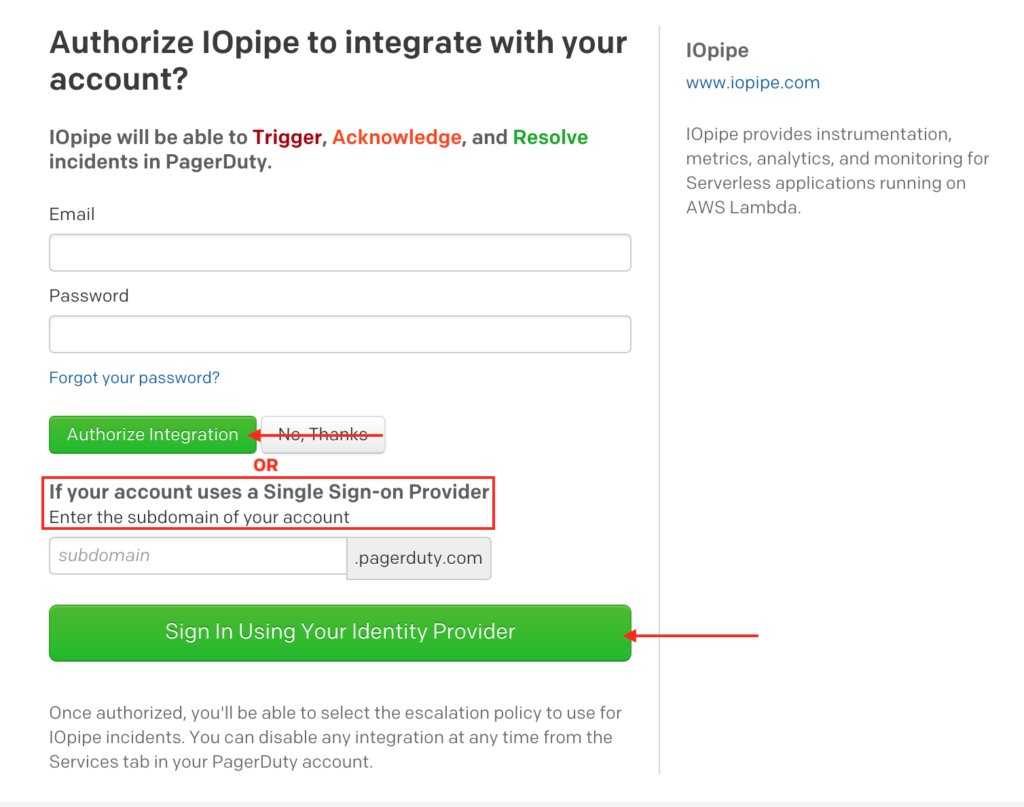Click the subdomain input field
Image resolution: width=1024 pixels, height=807 pixels.
[x=198, y=556]
